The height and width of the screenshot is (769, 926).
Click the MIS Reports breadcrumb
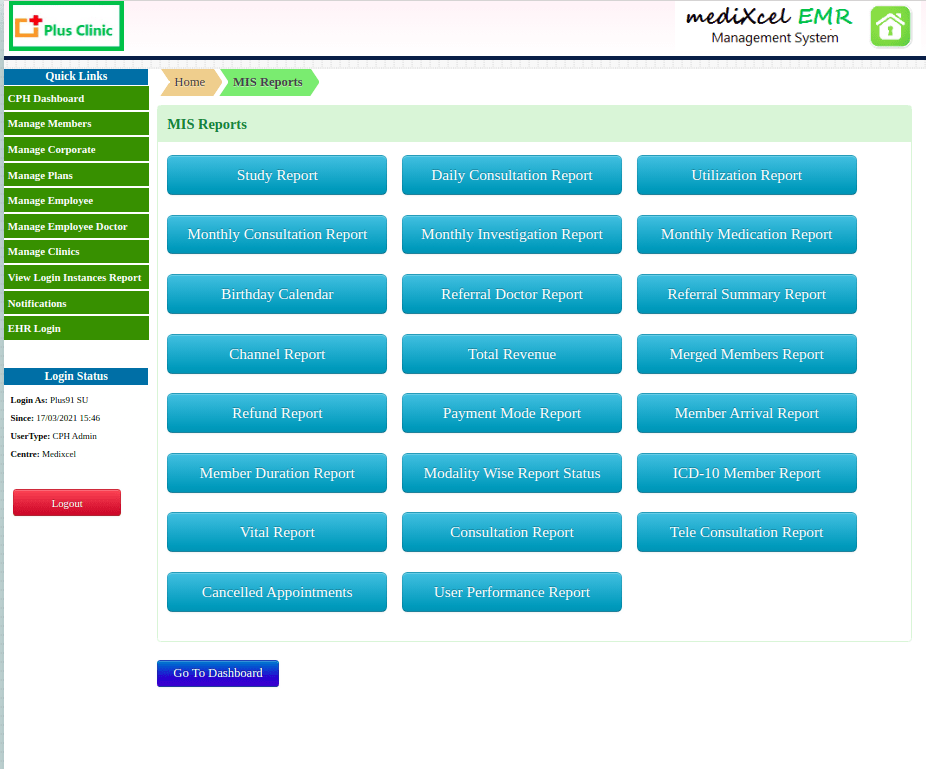(268, 82)
